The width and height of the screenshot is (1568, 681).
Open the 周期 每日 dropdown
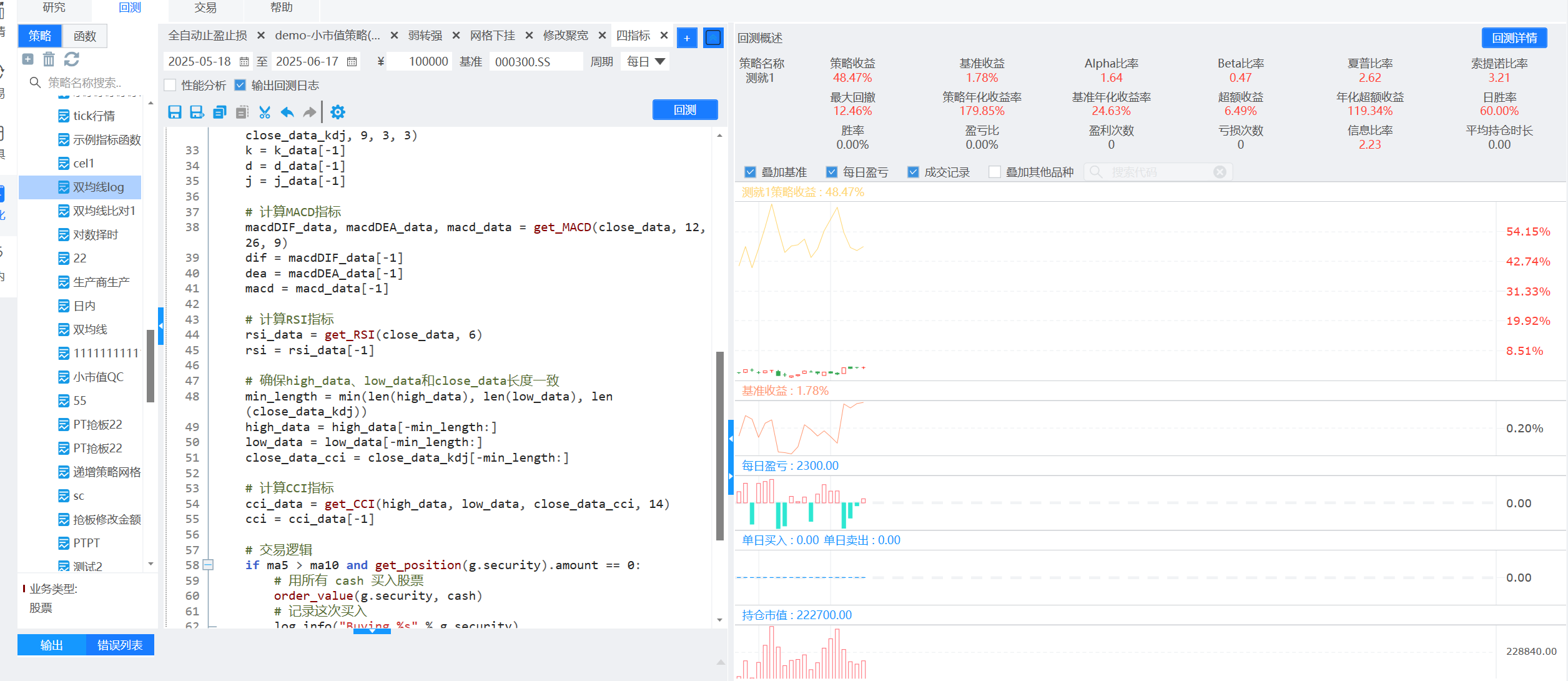[x=645, y=62]
